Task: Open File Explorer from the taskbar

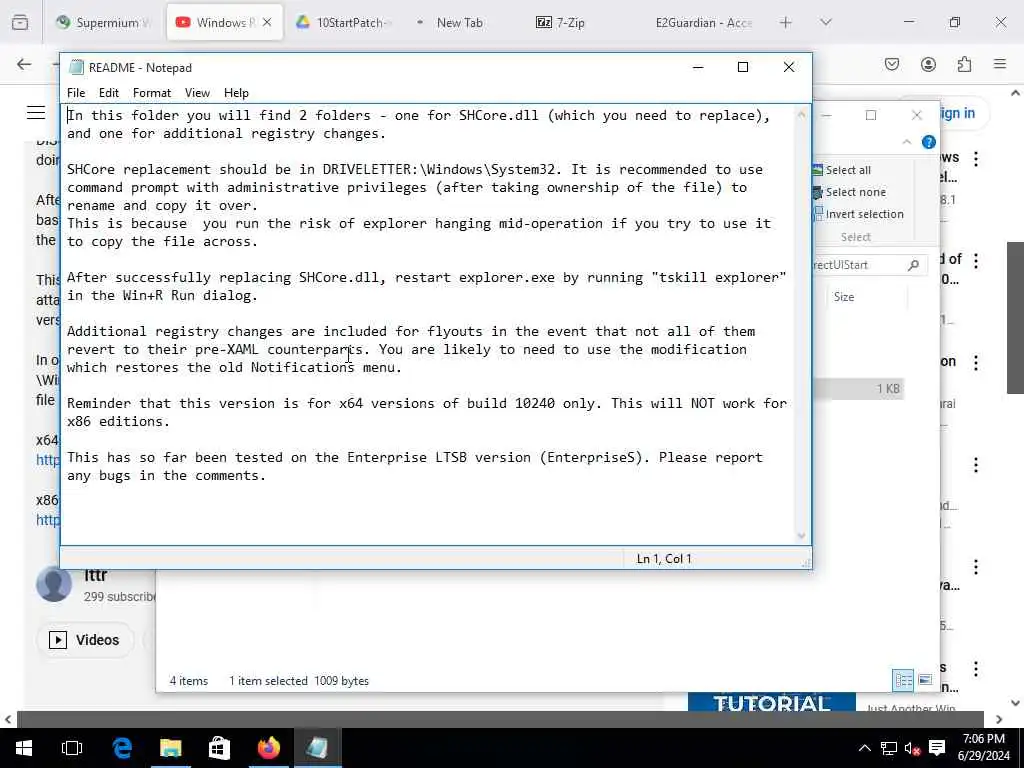Action: tap(170, 748)
